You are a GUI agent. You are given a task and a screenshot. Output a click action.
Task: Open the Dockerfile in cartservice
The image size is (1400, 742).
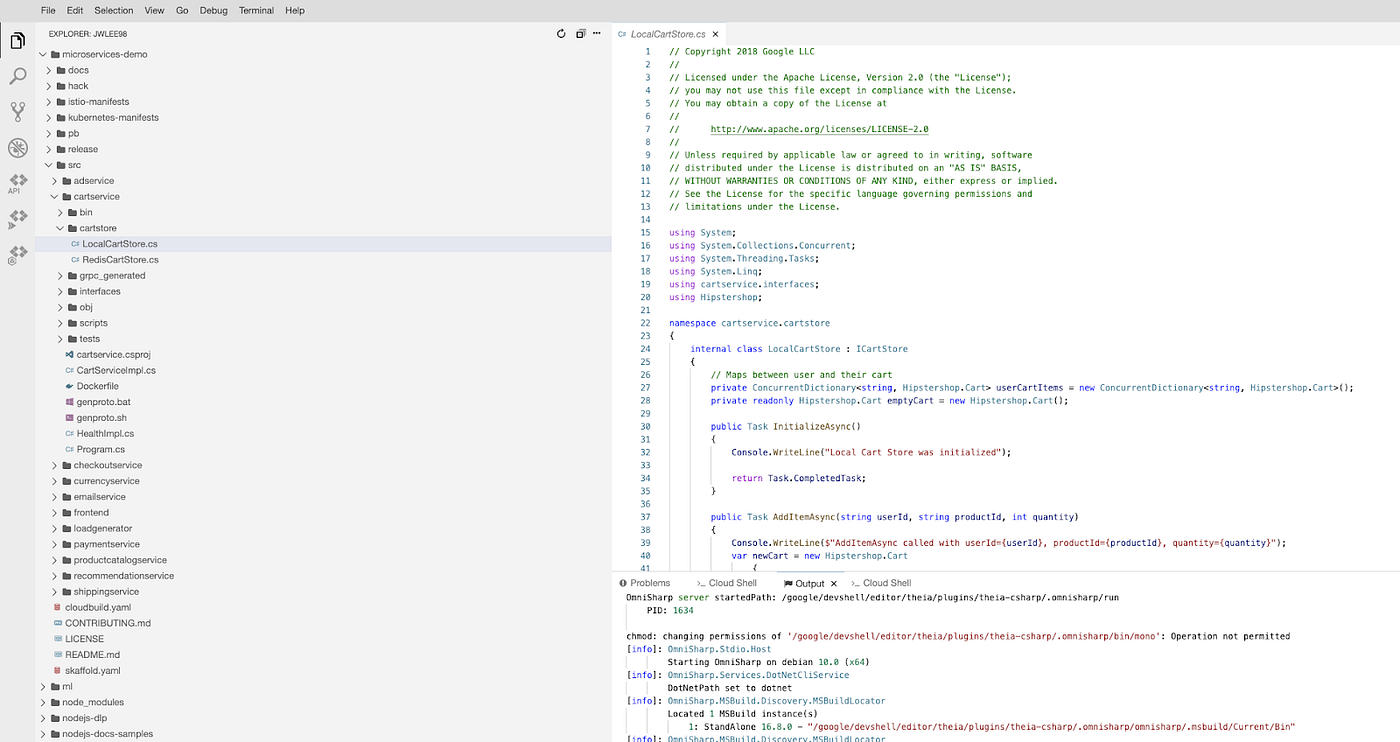(x=98, y=386)
